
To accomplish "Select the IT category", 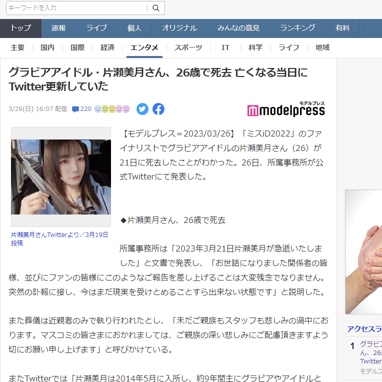I will [225, 48].
